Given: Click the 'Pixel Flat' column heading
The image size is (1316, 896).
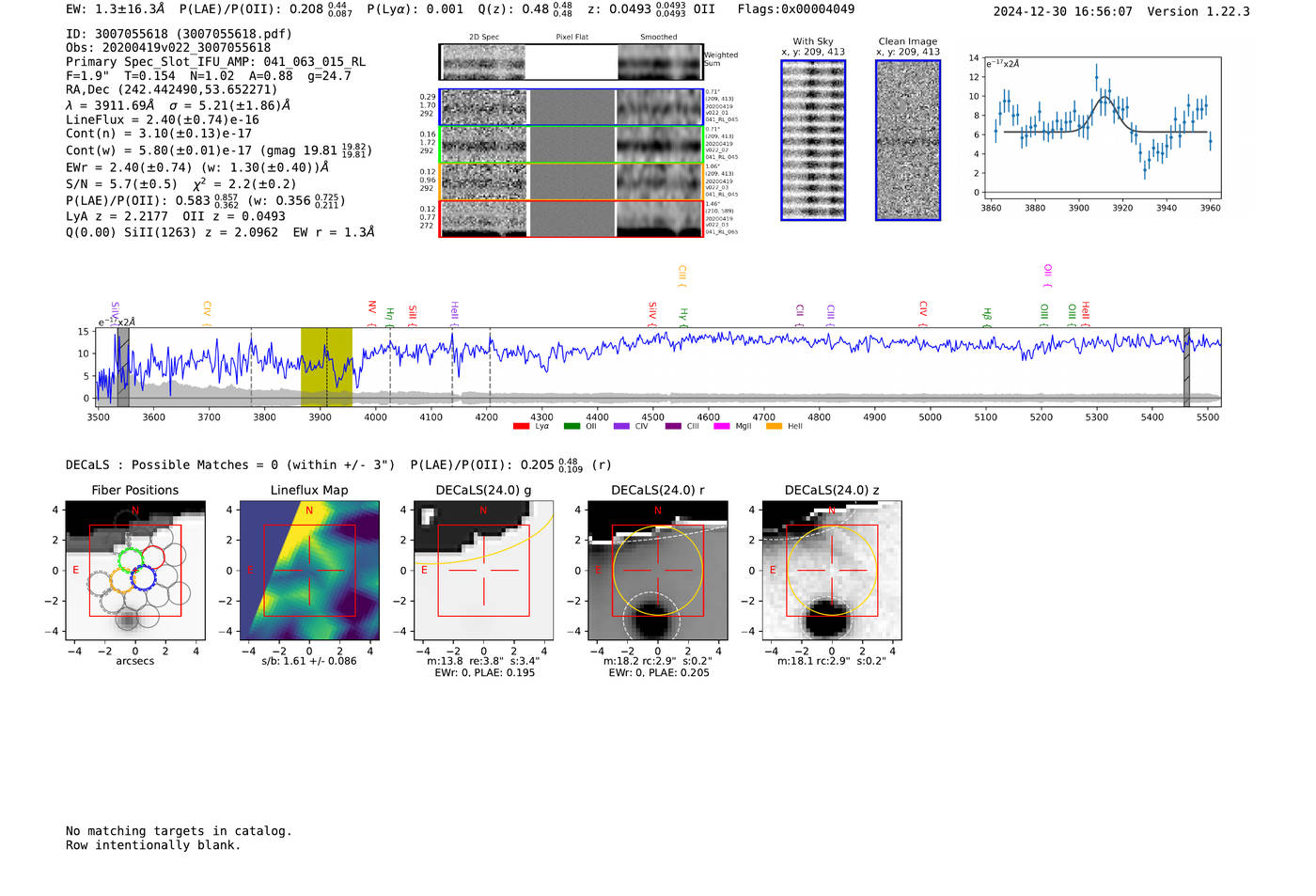Looking at the screenshot, I should pos(572,38).
